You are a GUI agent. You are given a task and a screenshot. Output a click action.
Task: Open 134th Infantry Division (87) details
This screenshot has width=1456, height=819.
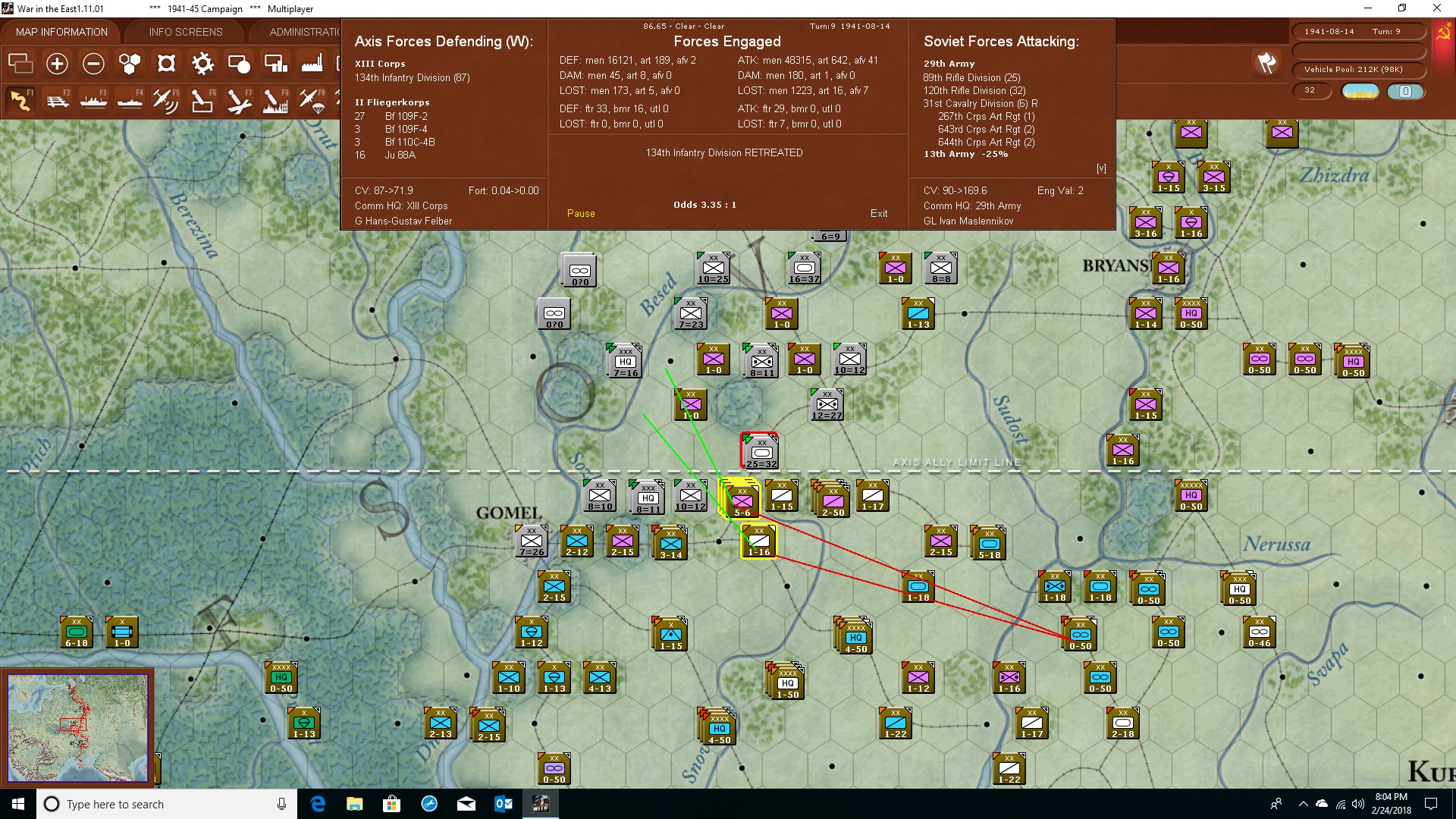(413, 77)
